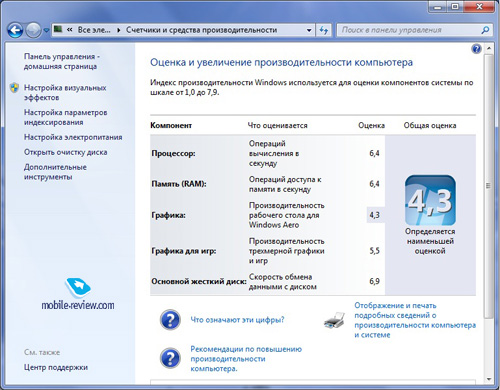This screenshot has width=500, height=390.
Task: Click the 'Графика:' row label
Action: [x=168, y=215]
